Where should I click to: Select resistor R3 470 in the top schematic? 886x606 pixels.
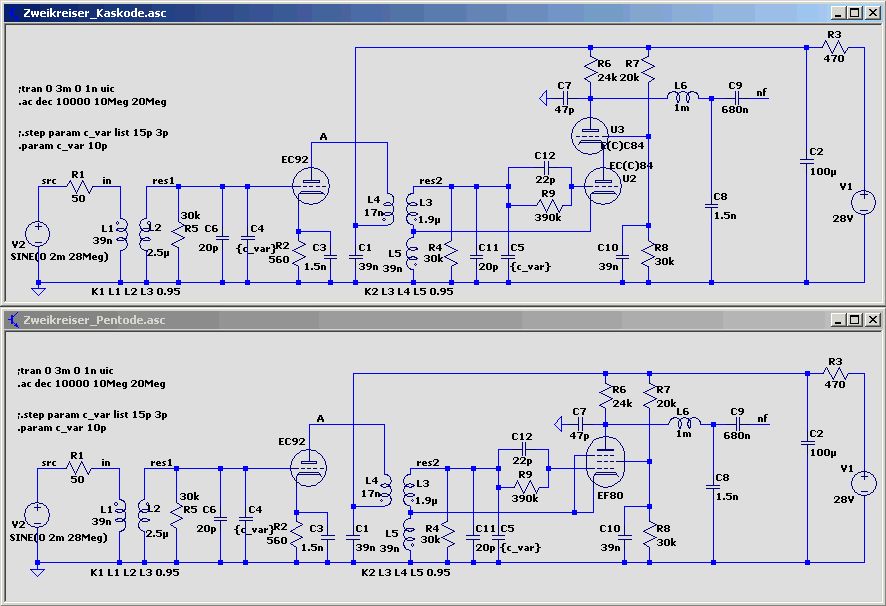point(835,47)
